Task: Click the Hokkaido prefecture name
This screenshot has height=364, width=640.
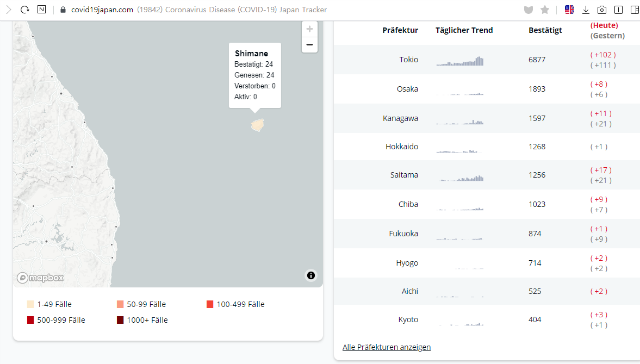Action: pyautogui.click(x=402, y=146)
